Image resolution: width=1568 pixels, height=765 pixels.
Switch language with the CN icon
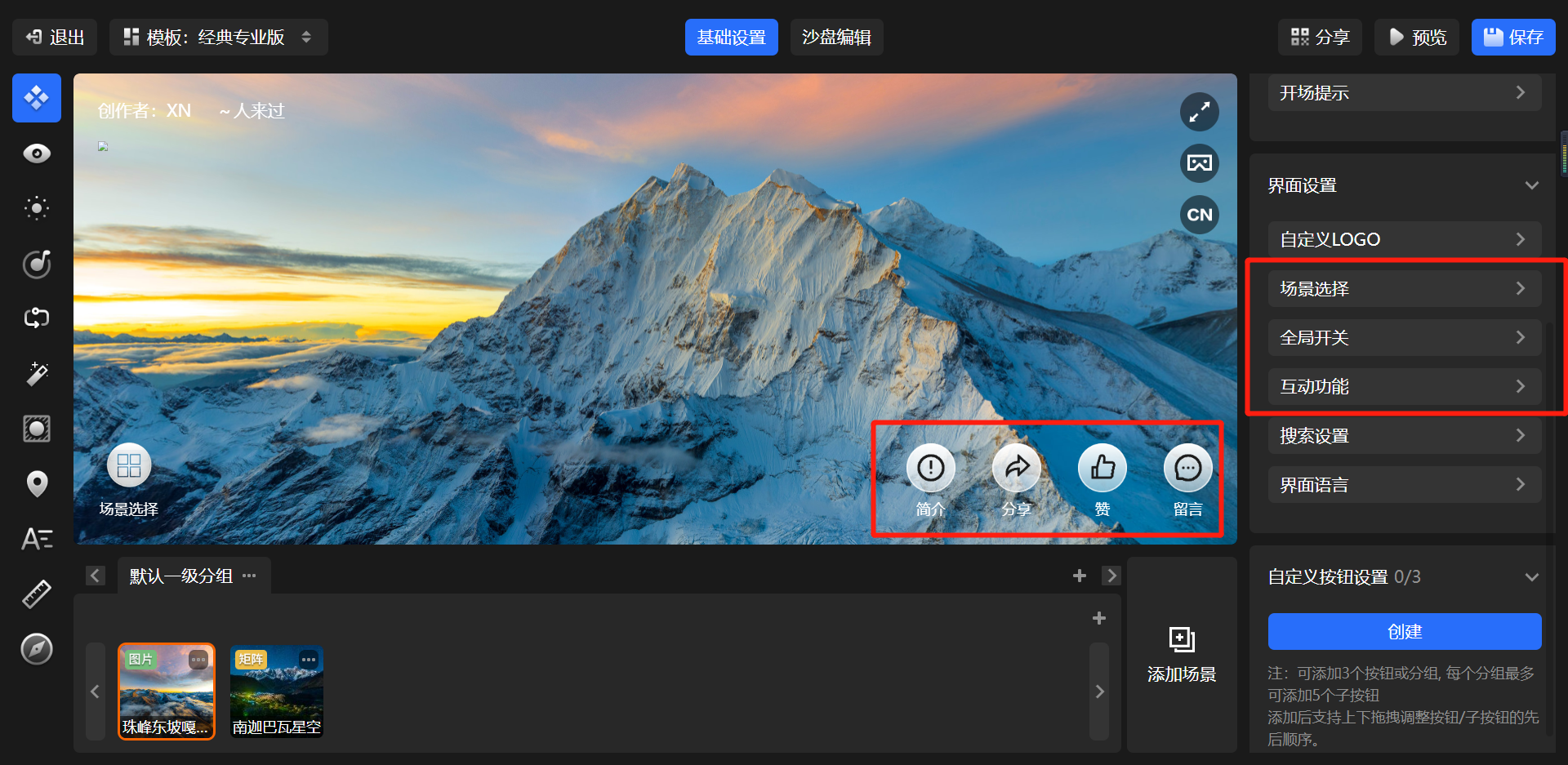coord(1199,215)
